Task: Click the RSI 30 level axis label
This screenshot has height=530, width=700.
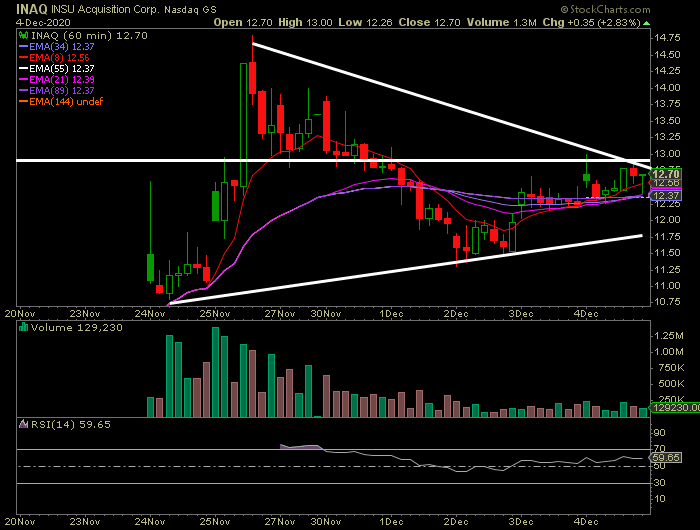Action: [660, 483]
